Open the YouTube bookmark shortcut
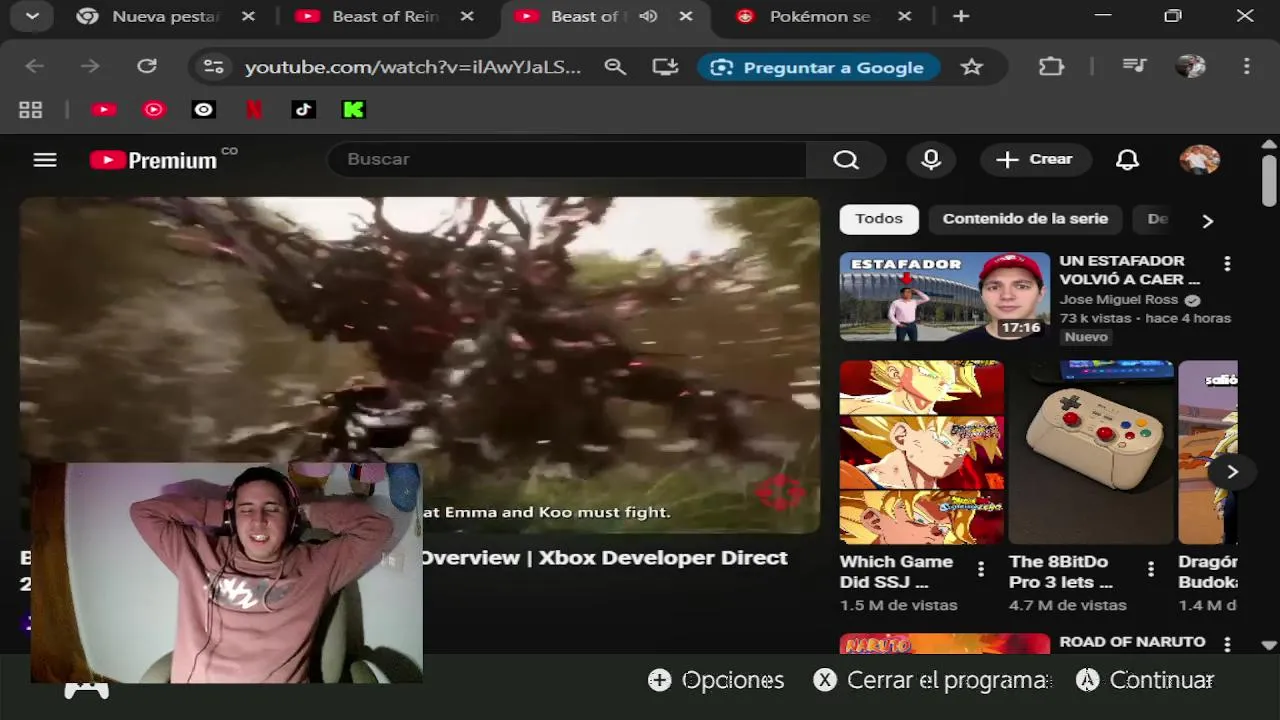The height and width of the screenshot is (720, 1280). click(104, 110)
